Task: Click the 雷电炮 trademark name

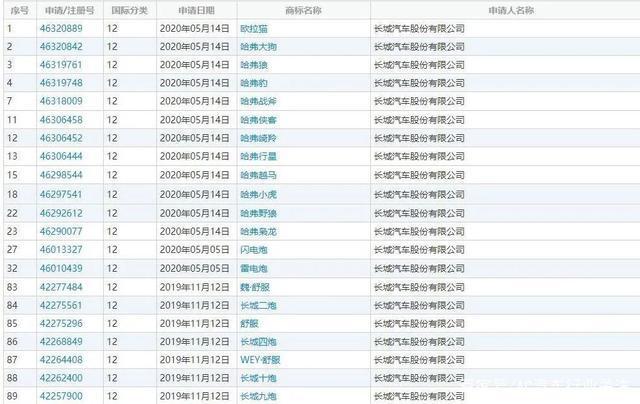Action: click(256, 268)
